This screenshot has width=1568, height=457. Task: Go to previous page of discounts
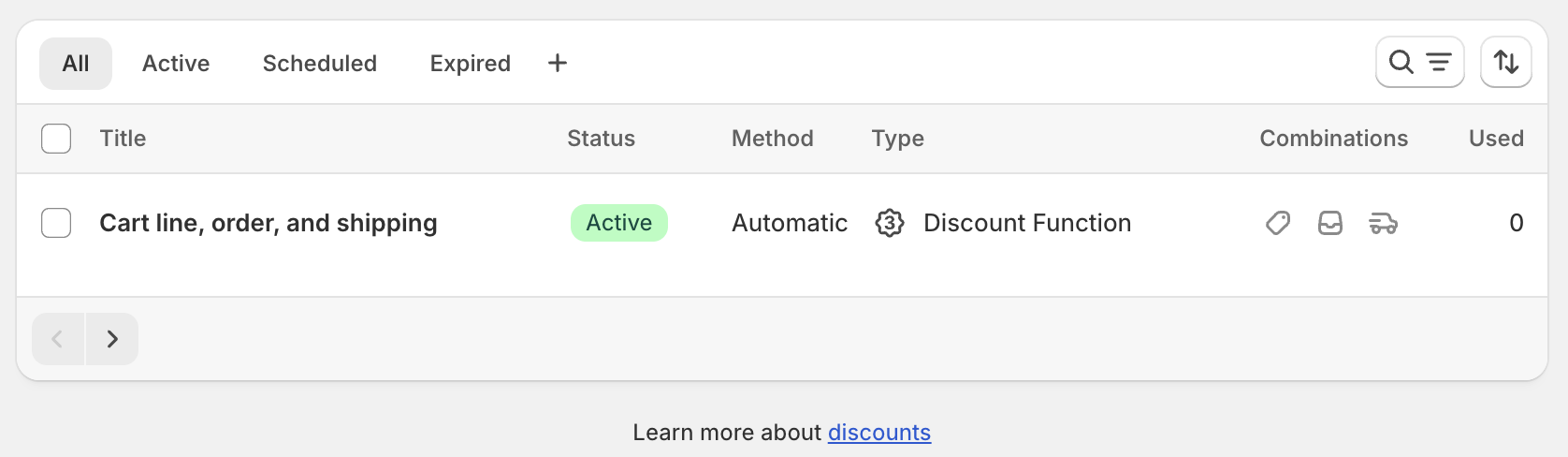pyautogui.click(x=58, y=339)
